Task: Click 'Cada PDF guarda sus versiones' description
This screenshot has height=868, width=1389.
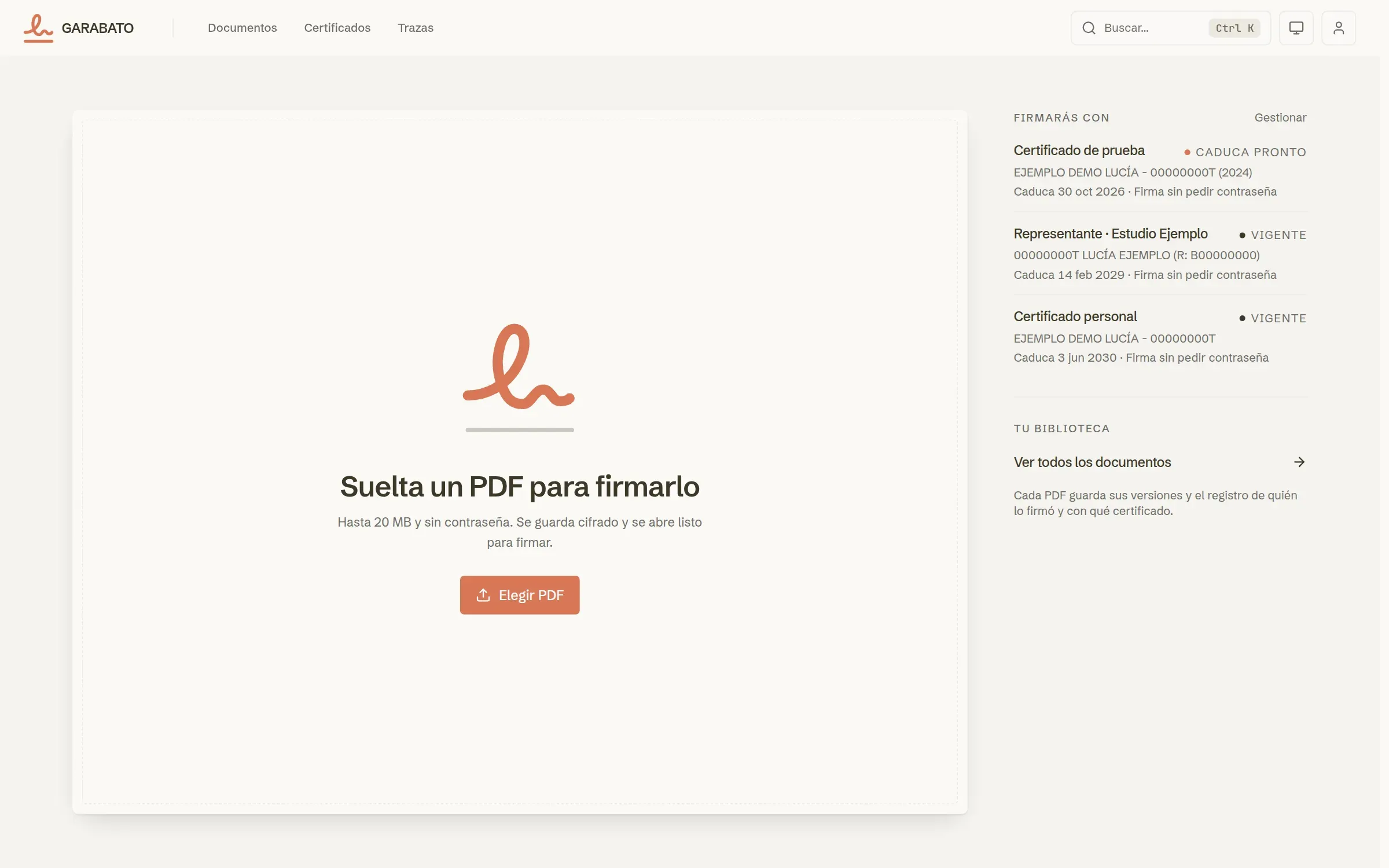Action: (x=1155, y=503)
